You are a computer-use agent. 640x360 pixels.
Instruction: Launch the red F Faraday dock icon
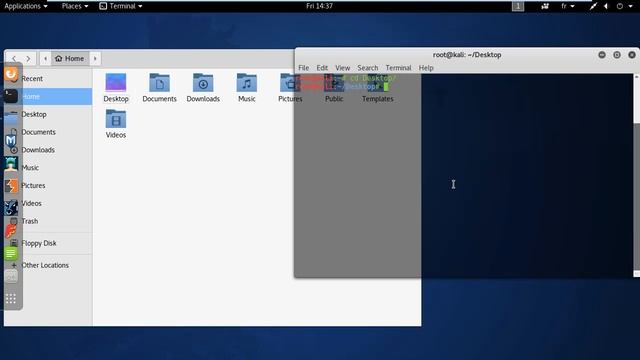pyautogui.click(x=11, y=231)
